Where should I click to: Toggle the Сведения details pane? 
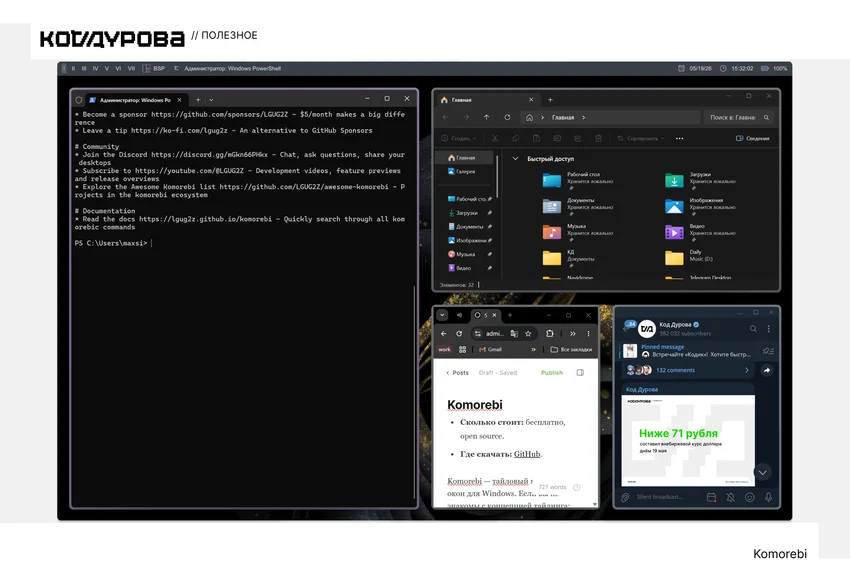752,138
